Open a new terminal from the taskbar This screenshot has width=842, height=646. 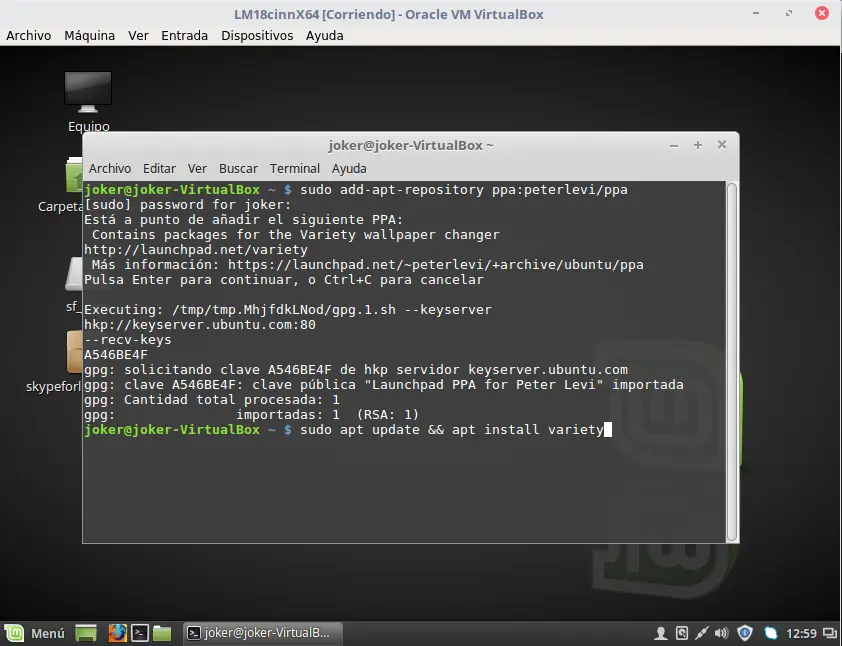140,633
